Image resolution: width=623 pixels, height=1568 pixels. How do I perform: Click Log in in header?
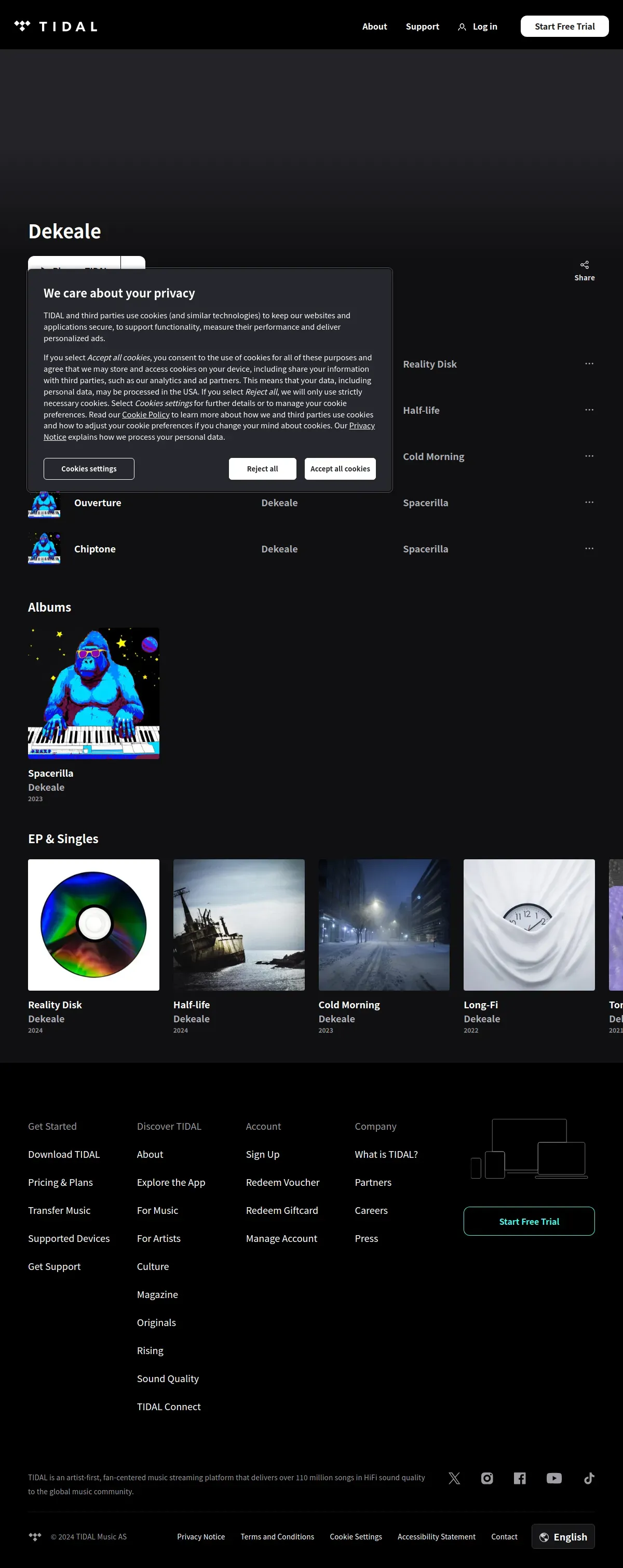(x=485, y=26)
